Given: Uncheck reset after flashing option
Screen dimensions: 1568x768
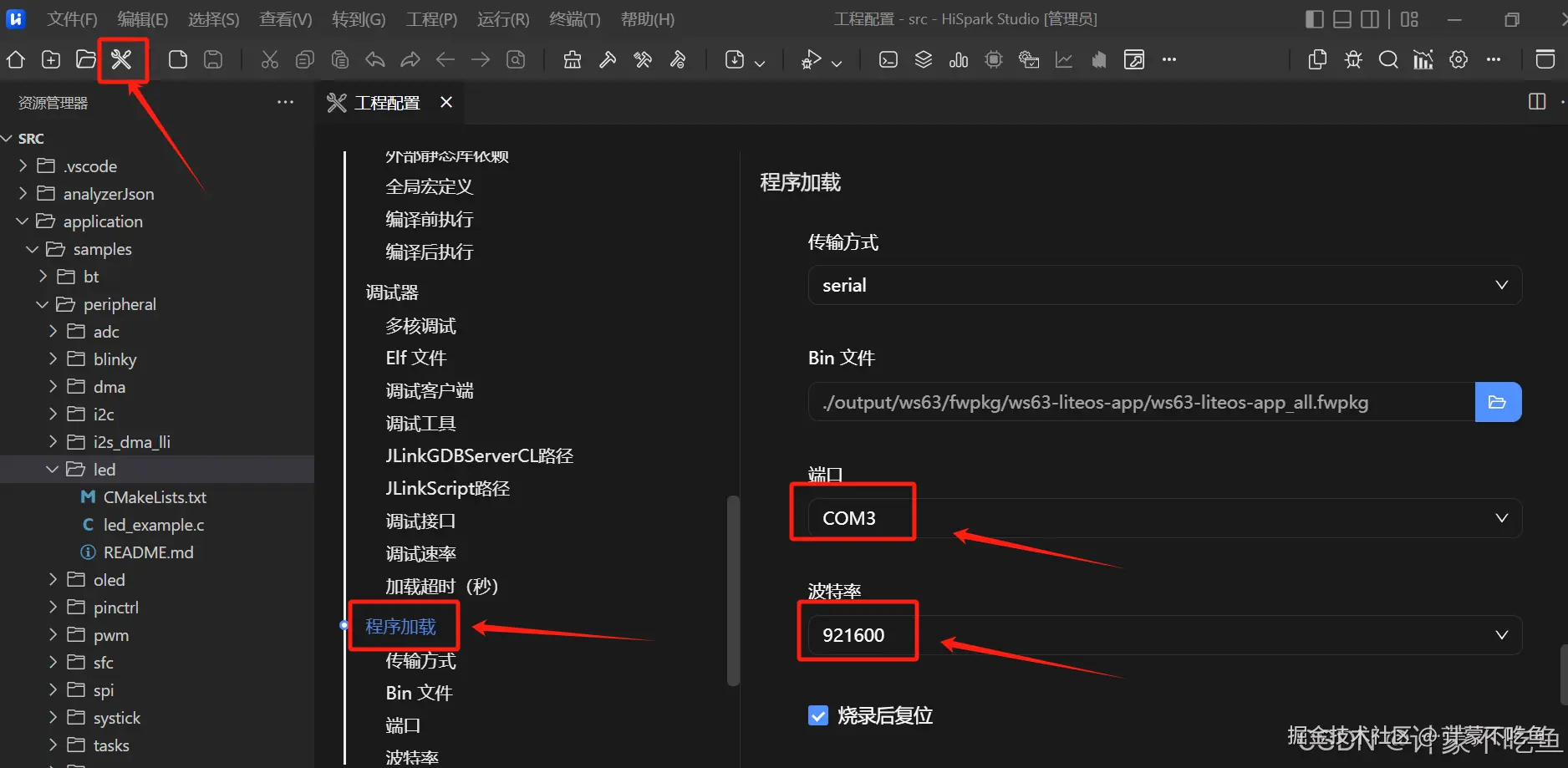Looking at the screenshot, I should click(817, 715).
